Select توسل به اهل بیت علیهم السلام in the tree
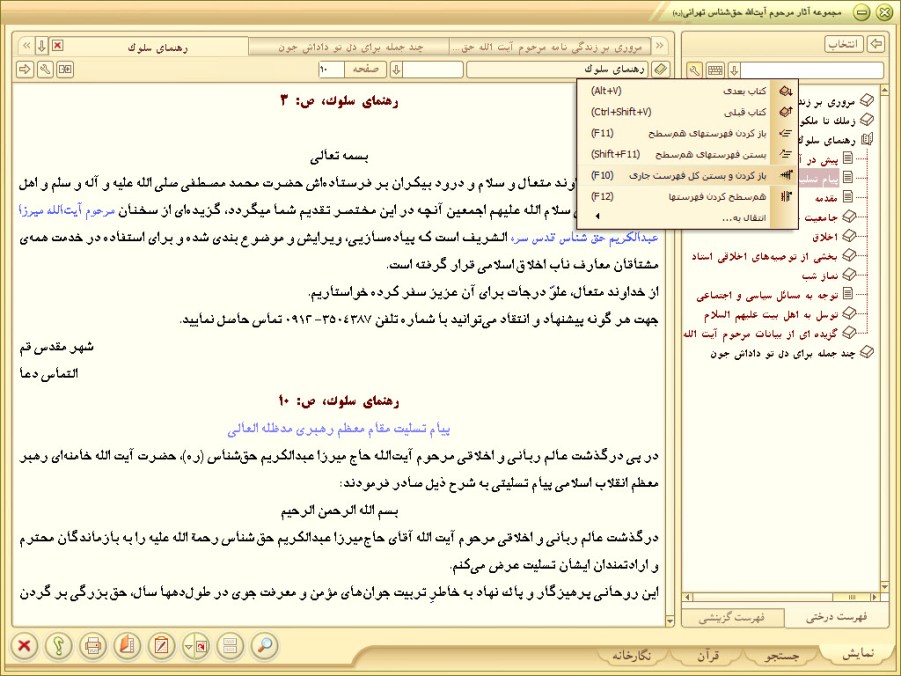 pos(771,315)
